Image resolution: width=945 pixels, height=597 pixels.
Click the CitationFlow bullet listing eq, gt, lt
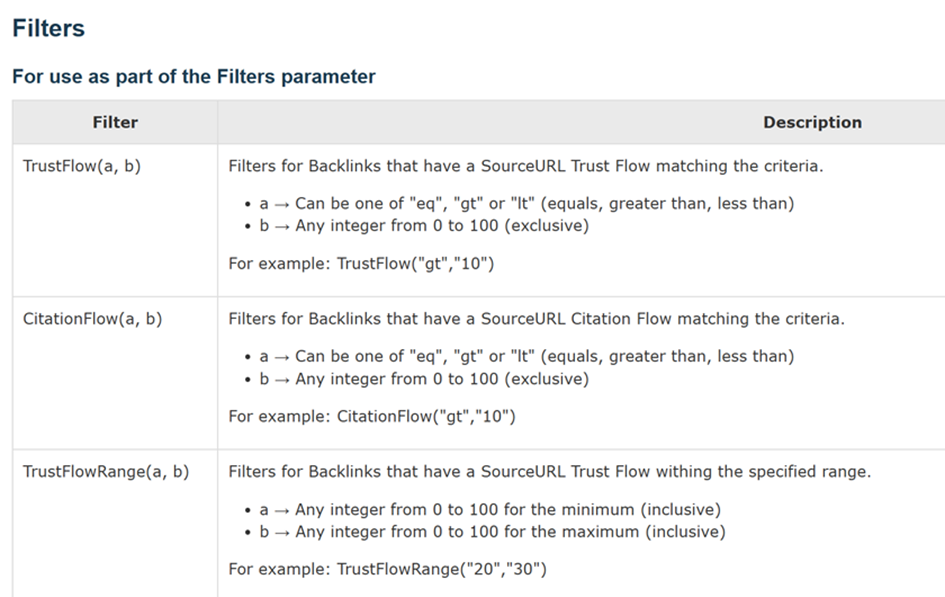[x=526, y=356]
